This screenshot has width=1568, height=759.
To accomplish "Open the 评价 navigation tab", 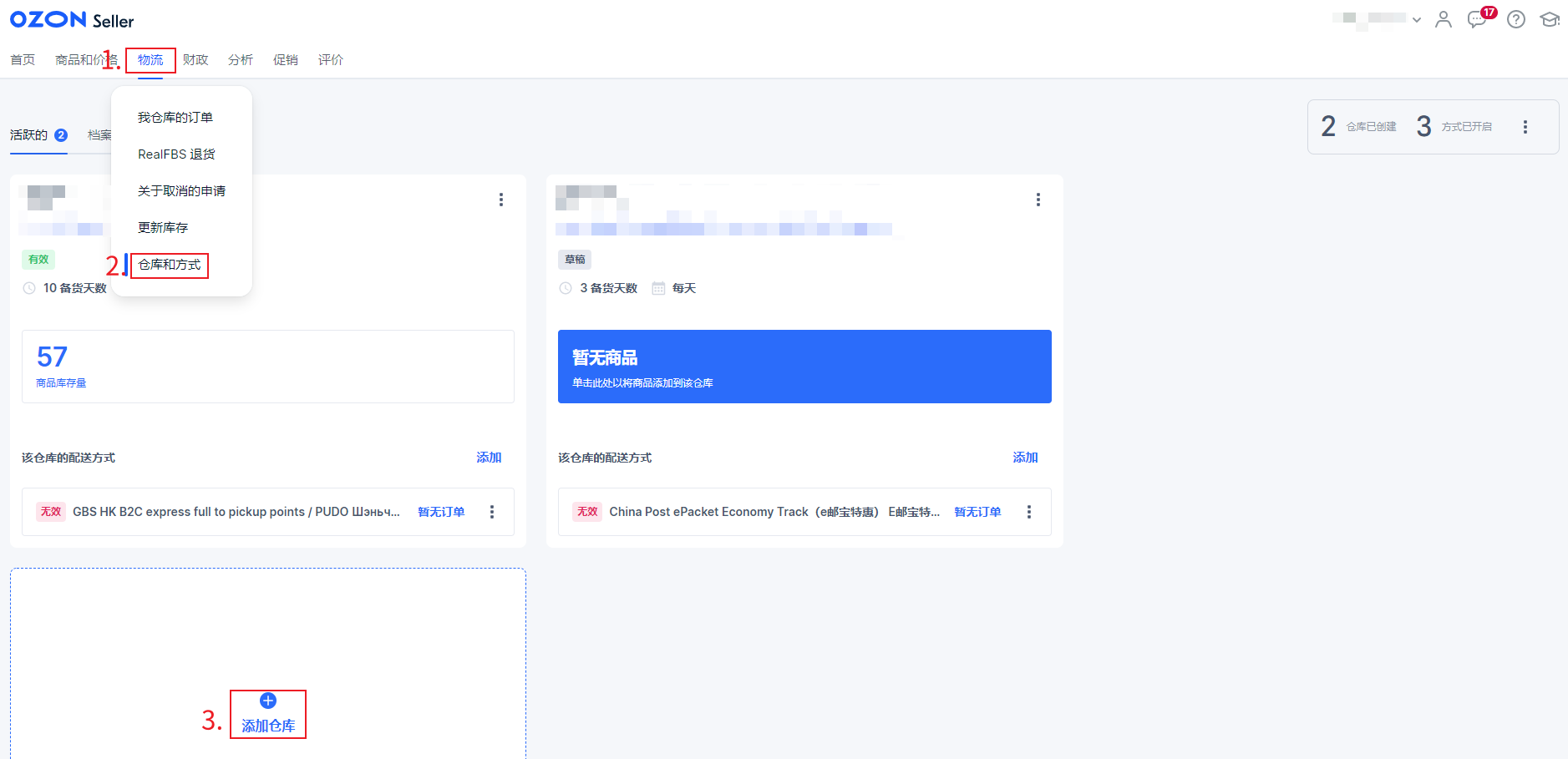I will point(331,60).
